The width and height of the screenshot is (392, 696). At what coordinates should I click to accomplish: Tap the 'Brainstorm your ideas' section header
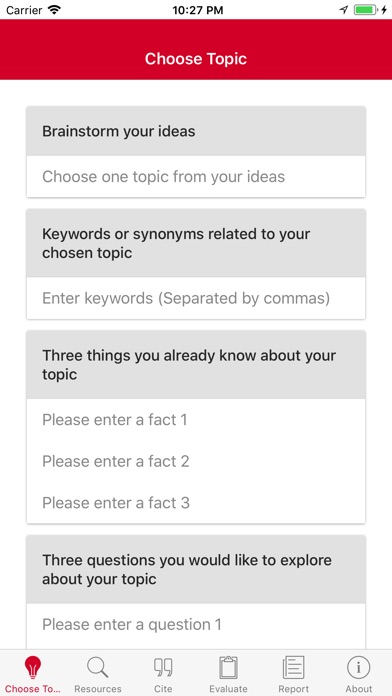click(196, 131)
